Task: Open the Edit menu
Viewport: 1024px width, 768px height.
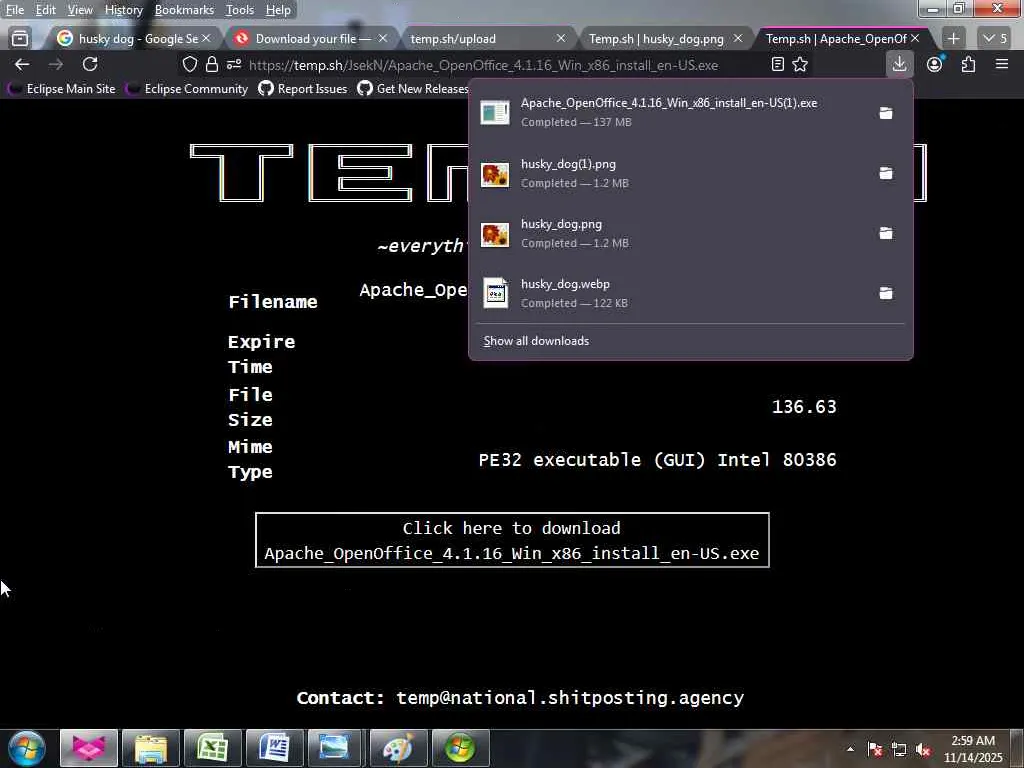Action: click(45, 10)
